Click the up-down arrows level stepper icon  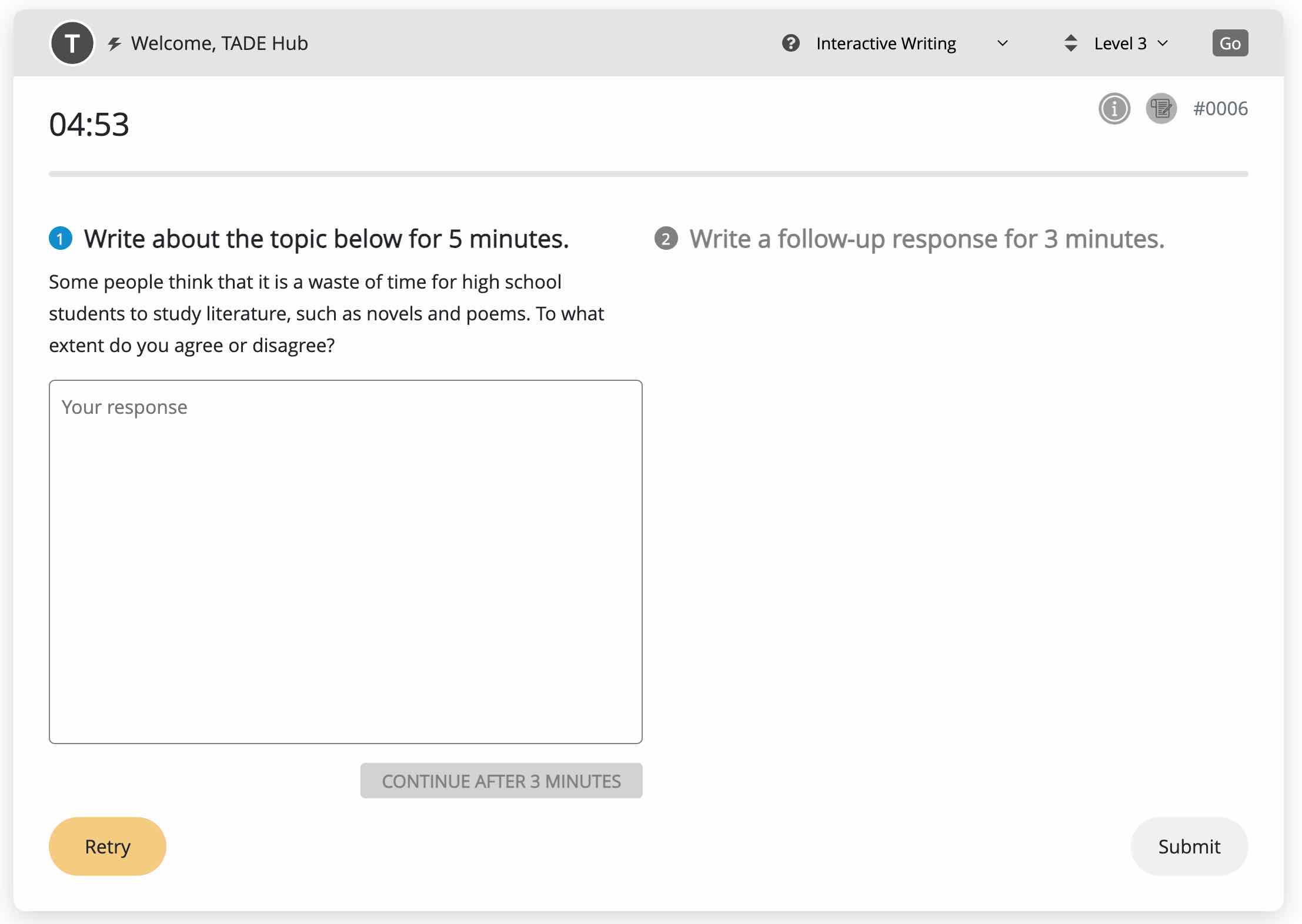(x=1070, y=43)
